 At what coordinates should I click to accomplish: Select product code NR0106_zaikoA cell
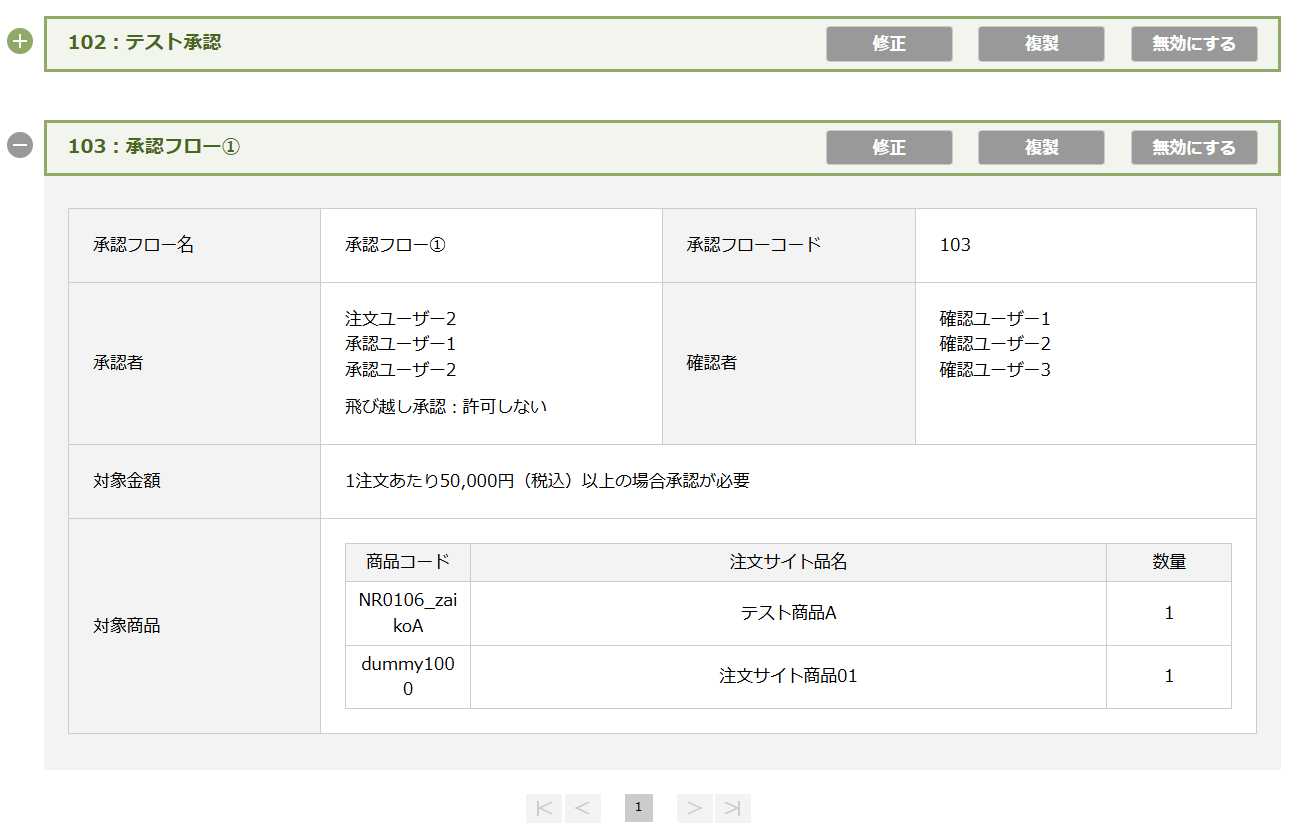(407, 613)
